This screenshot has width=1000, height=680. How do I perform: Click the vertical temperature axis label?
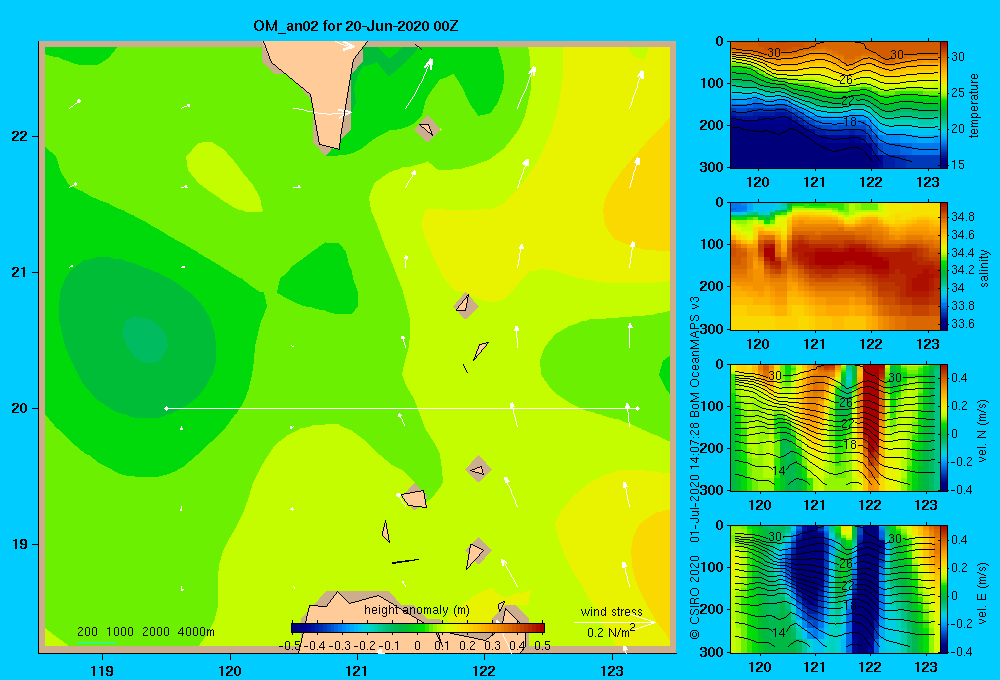click(973, 105)
